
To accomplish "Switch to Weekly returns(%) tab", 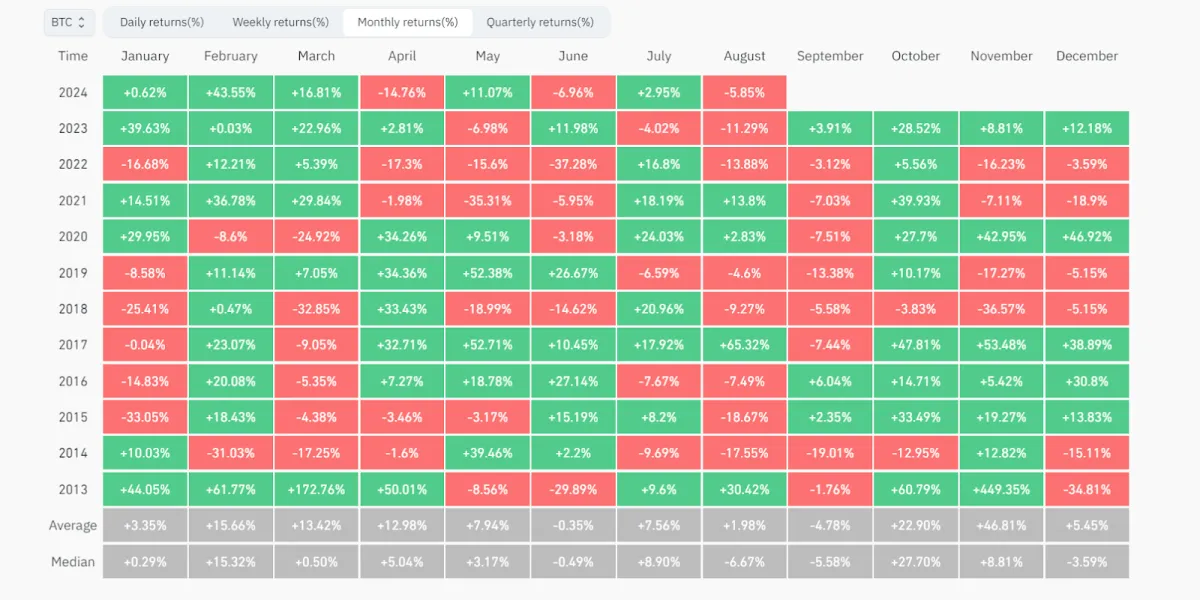I will tap(280, 22).
